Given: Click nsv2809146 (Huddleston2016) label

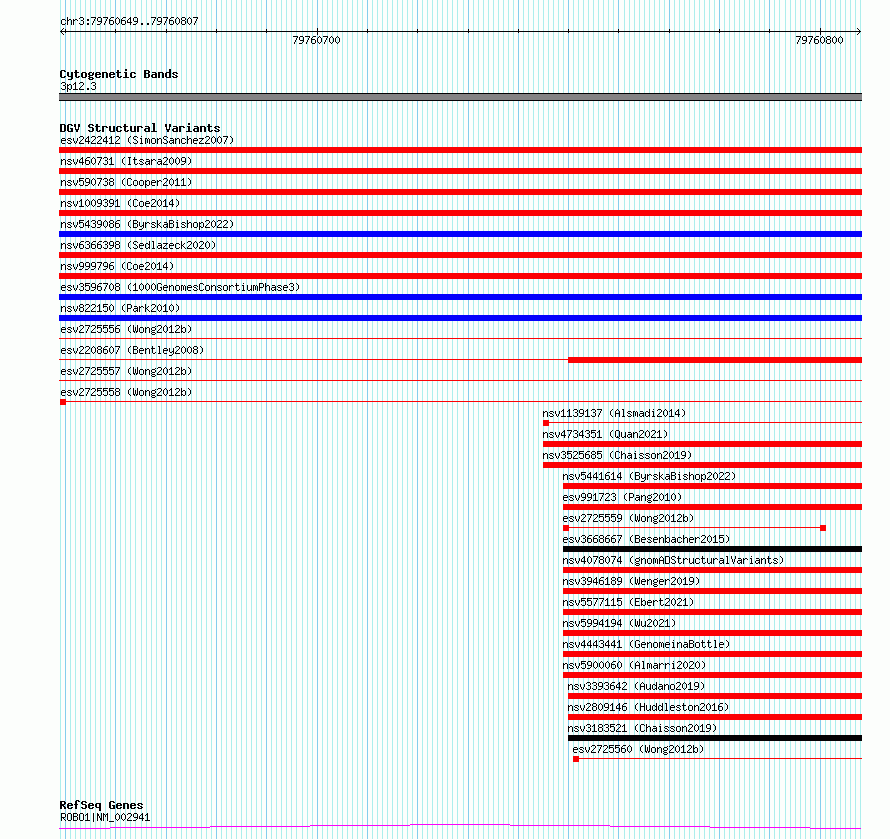Looking at the screenshot, I should 648,707.
